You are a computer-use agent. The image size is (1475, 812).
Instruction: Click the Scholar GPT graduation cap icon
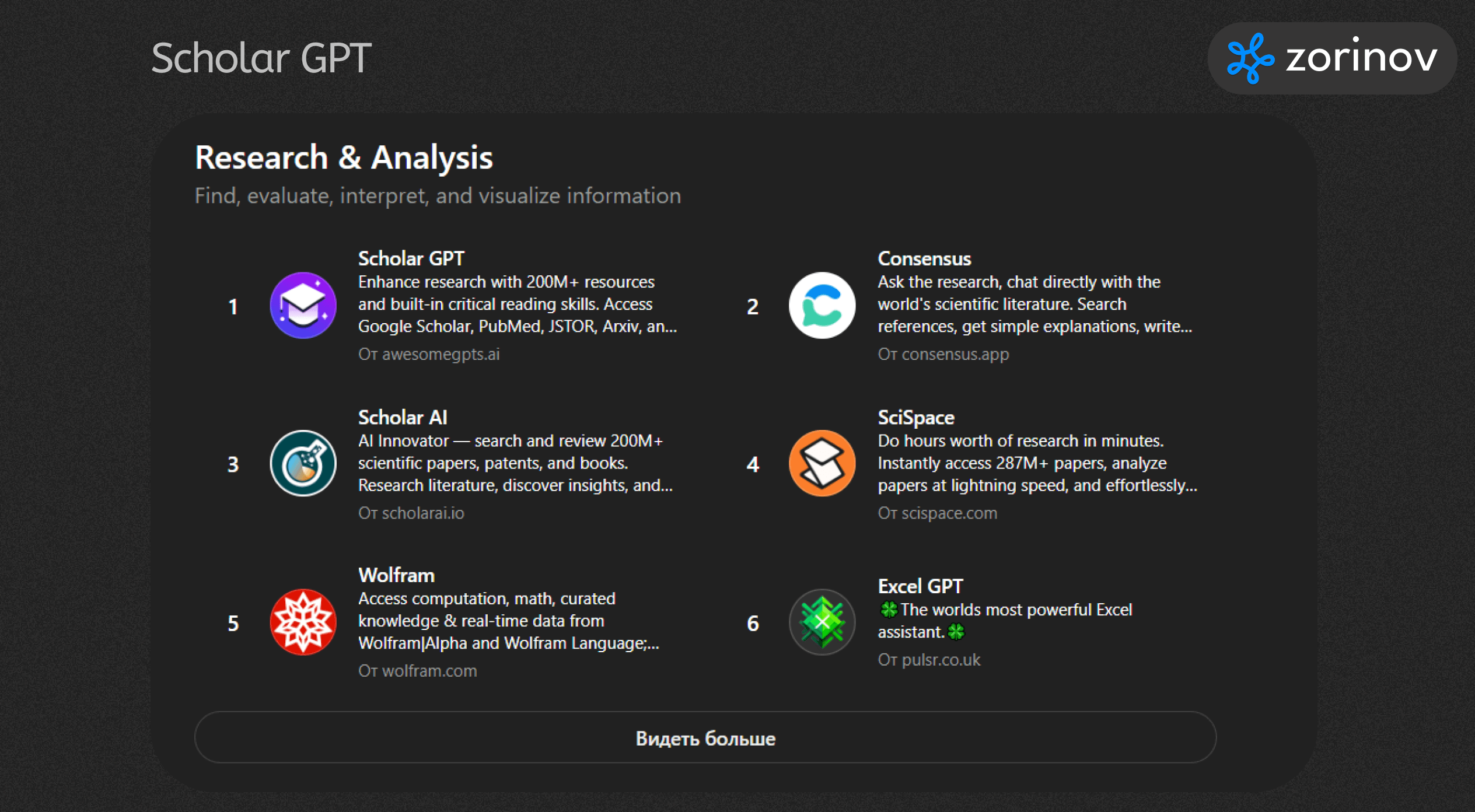[x=303, y=305]
